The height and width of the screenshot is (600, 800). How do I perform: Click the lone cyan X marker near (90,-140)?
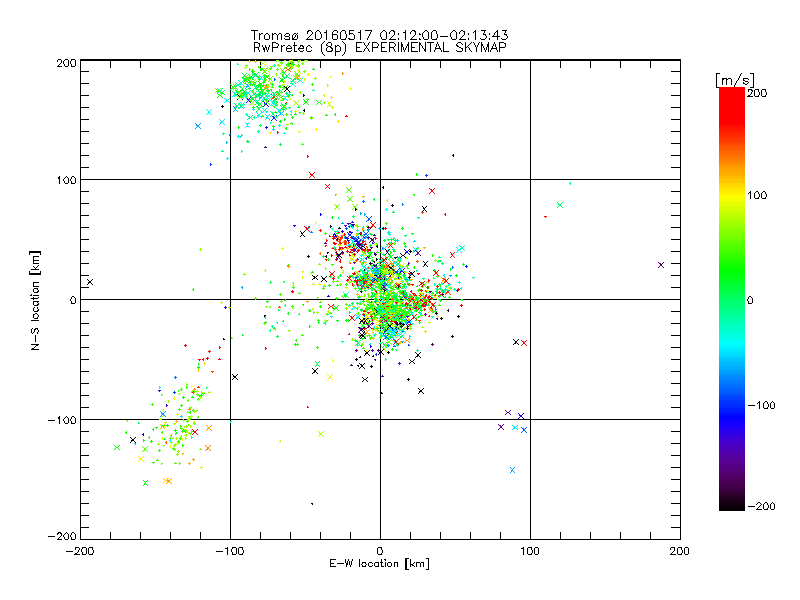[513, 470]
